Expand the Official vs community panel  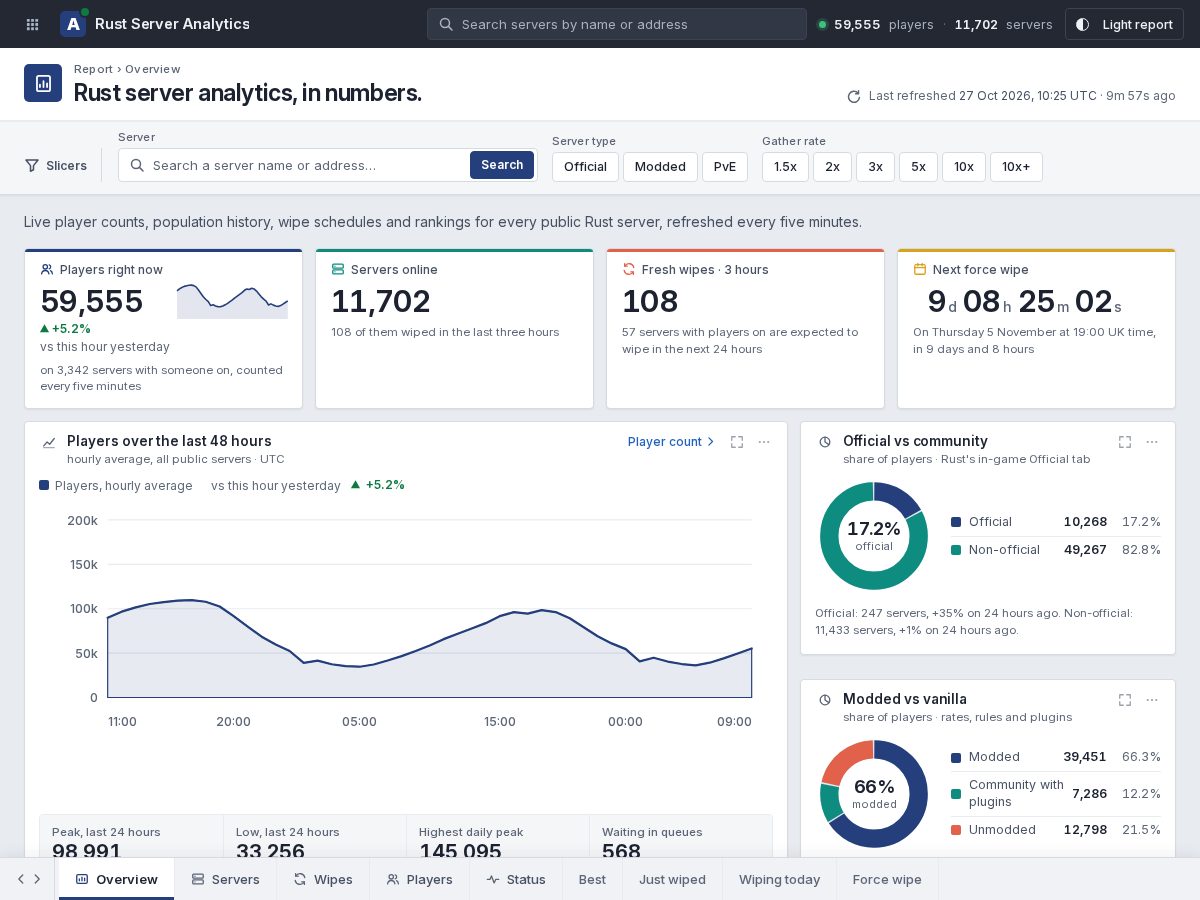pyautogui.click(x=1125, y=442)
